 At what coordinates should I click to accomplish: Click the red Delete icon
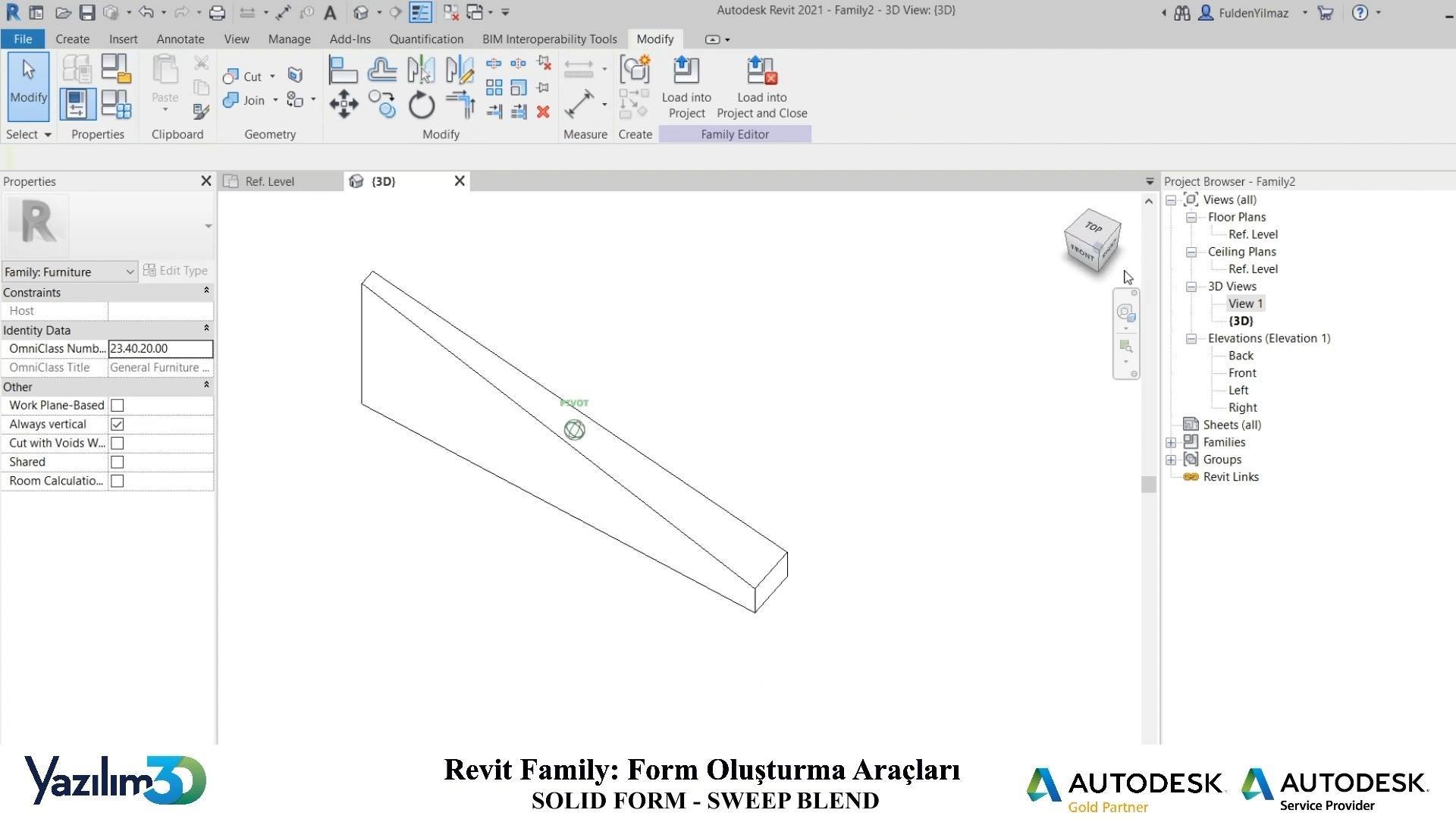point(543,111)
